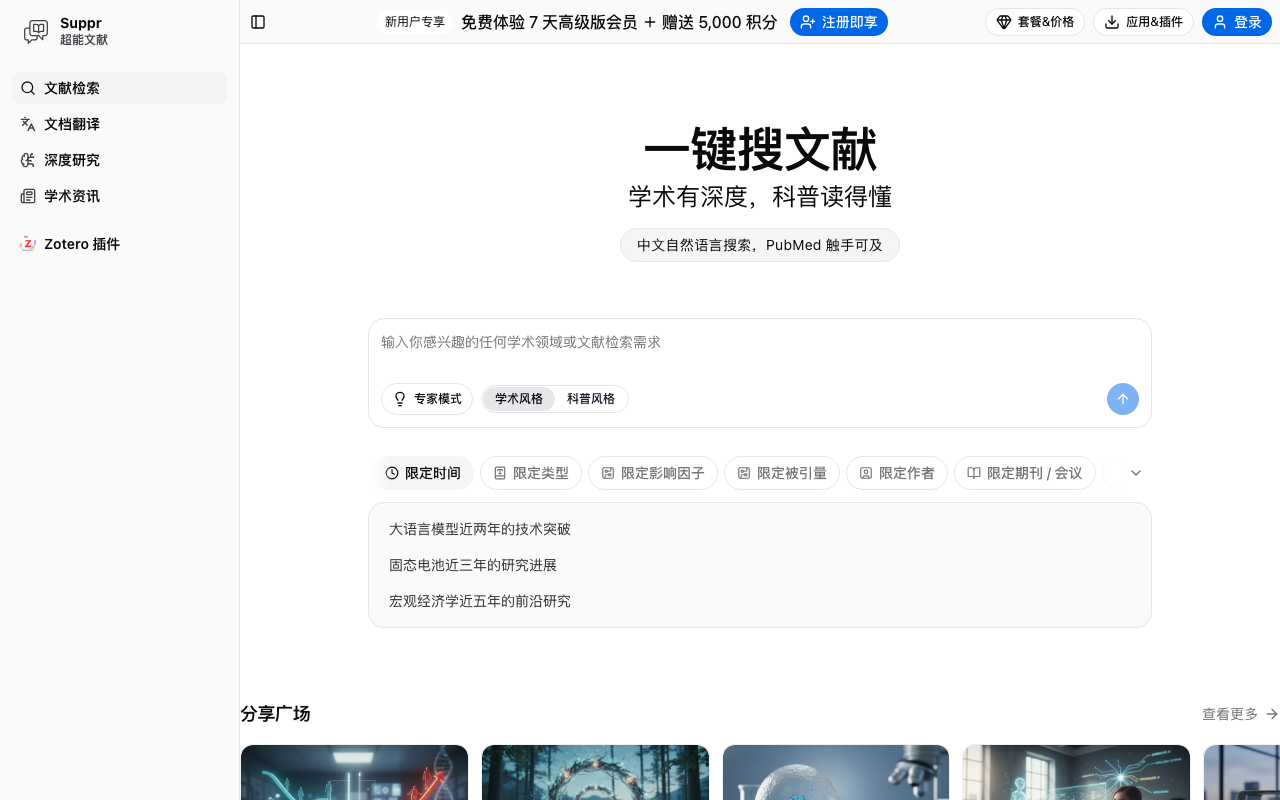Viewport: 1280px width, 800px height.
Task: Open 应用&插件 downloads
Action: (x=1143, y=22)
